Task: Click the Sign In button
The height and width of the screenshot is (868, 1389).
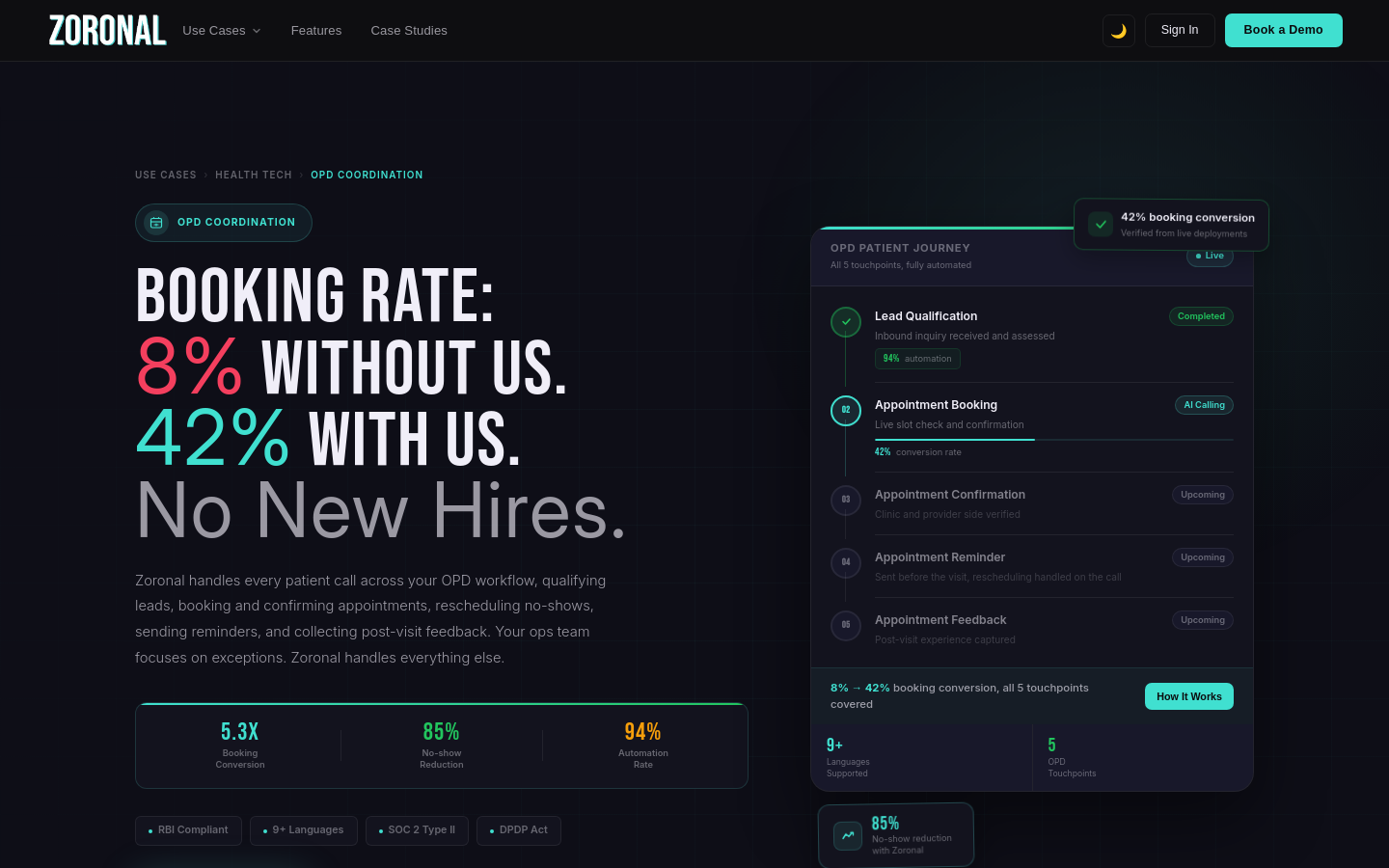Action: (x=1180, y=31)
